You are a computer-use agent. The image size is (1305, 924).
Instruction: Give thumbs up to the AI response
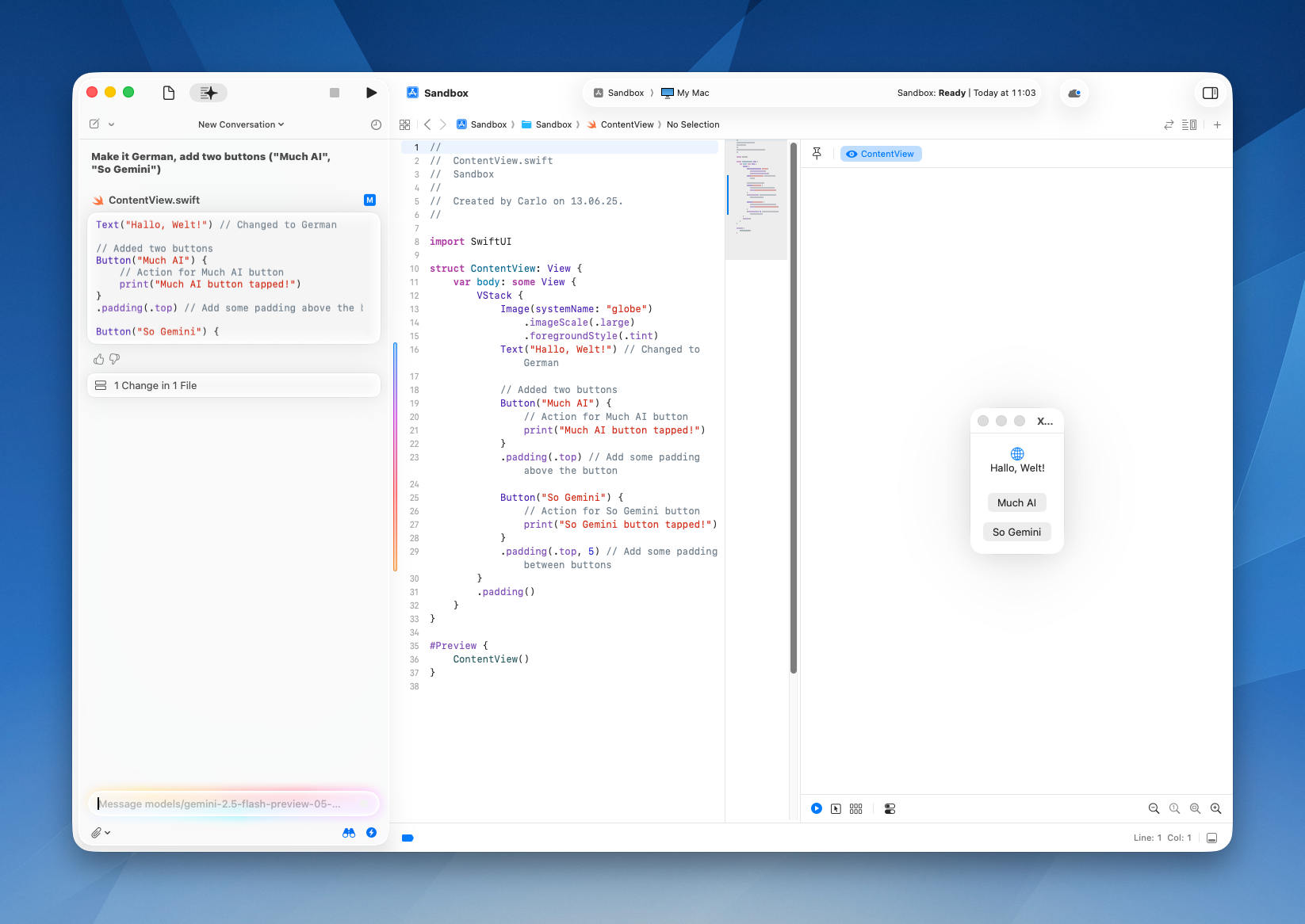click(x=98, y=359)
